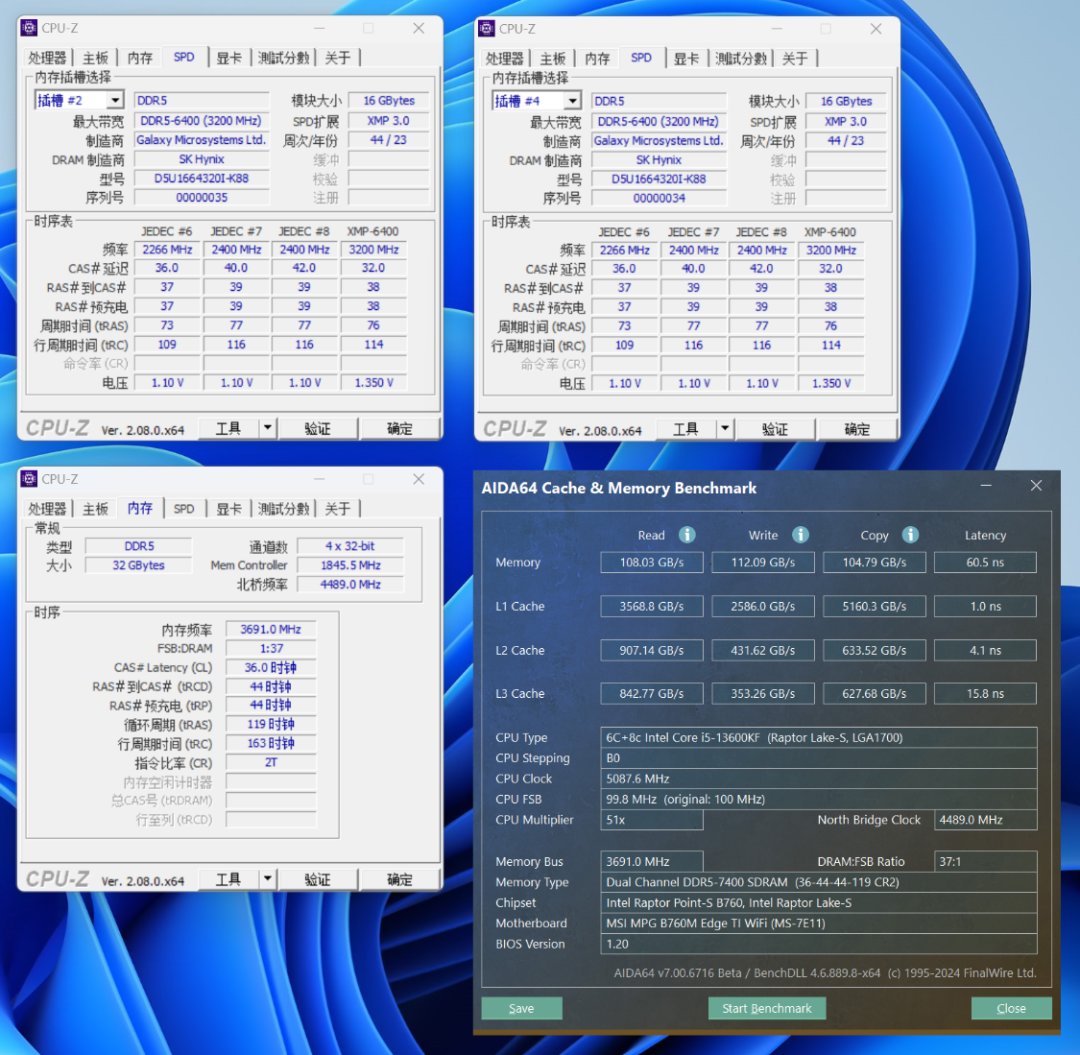
Task: Click XMP-6400 voltage 1.350 V in top-left CPU-Z
Action: 373,382
